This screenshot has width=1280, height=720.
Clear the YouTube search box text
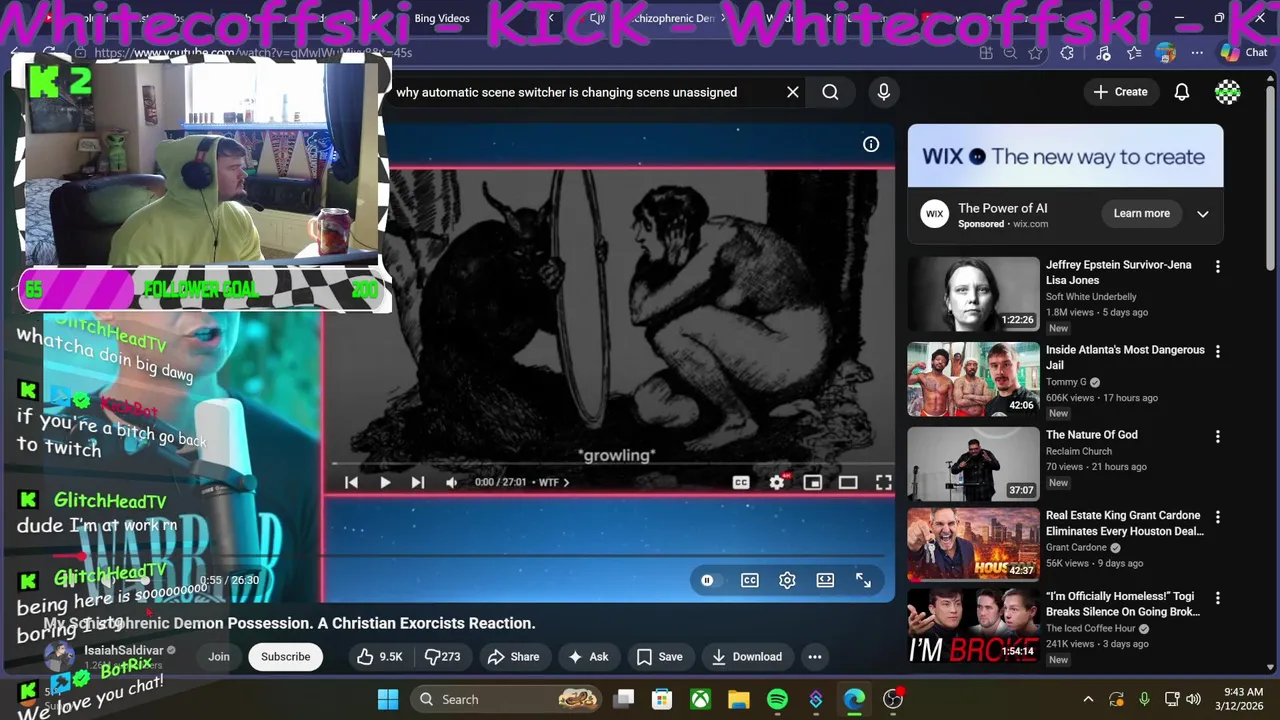click(x=793, y=92)
